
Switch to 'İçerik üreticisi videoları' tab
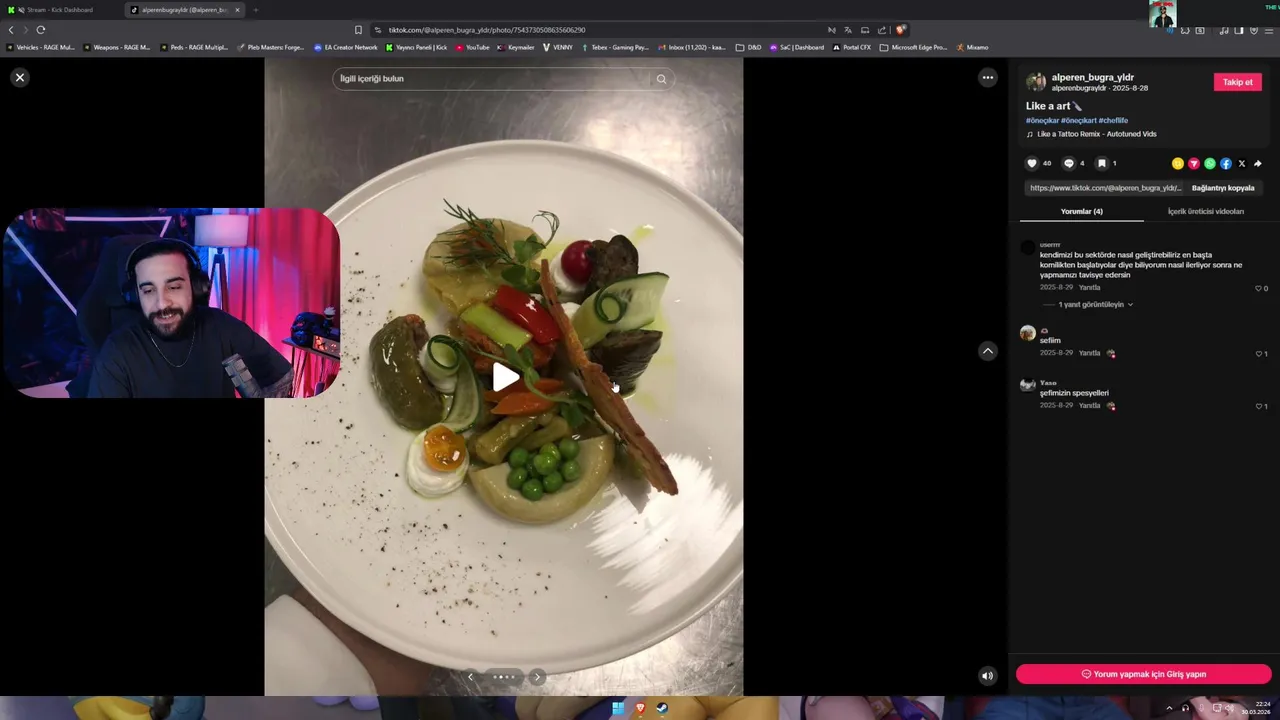tap(1206, 212)
